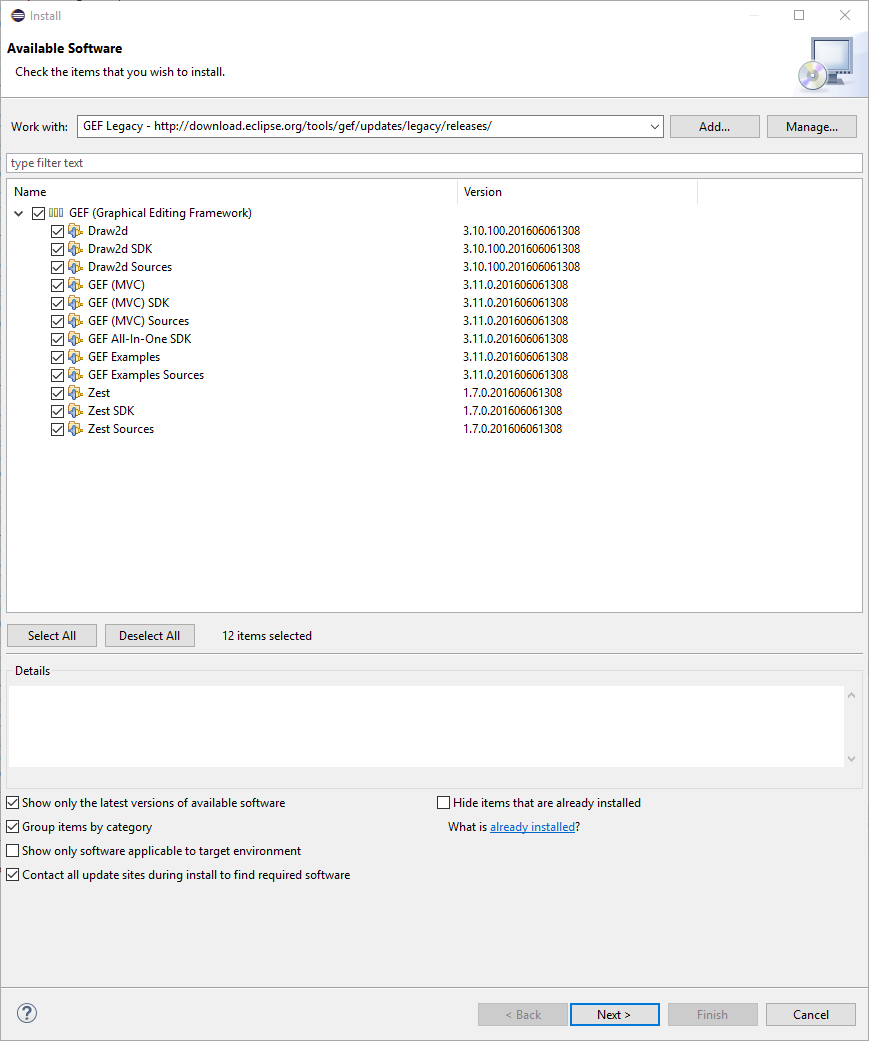Toggle Group items by category option
Screen dimensions: 869x1041
13,827
